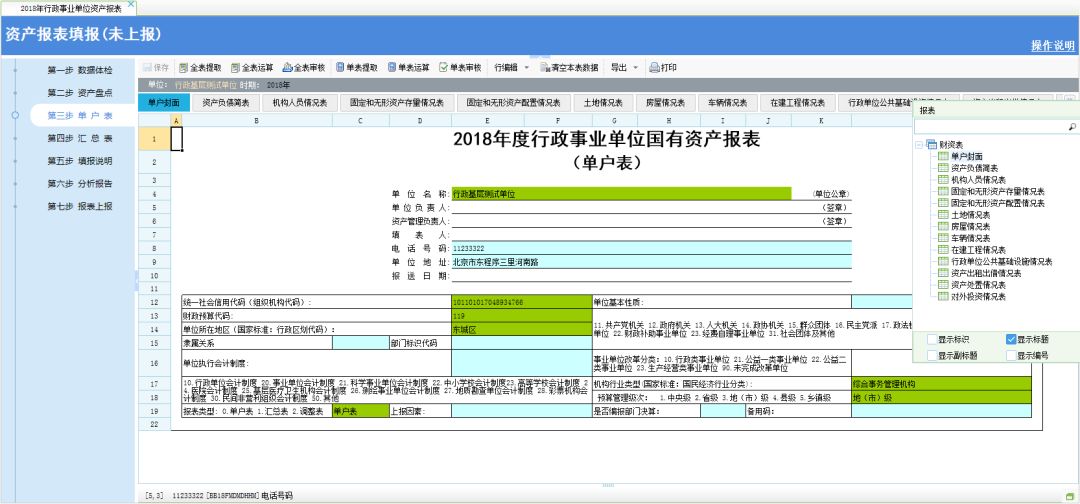Open 房屋情况表 in the report tree
This screenshot has height=504, width=1080.
pyautogui.click(x=970, y=227)
